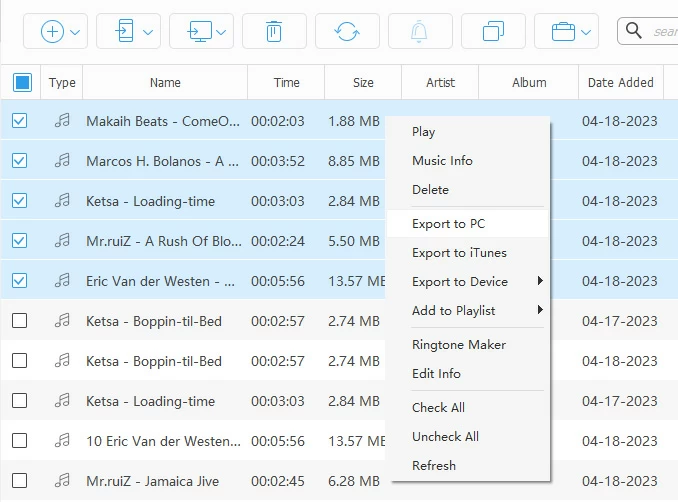Expand the Export to Device submenu arrow
The image size is (678, 502).
tap(540, 281)
